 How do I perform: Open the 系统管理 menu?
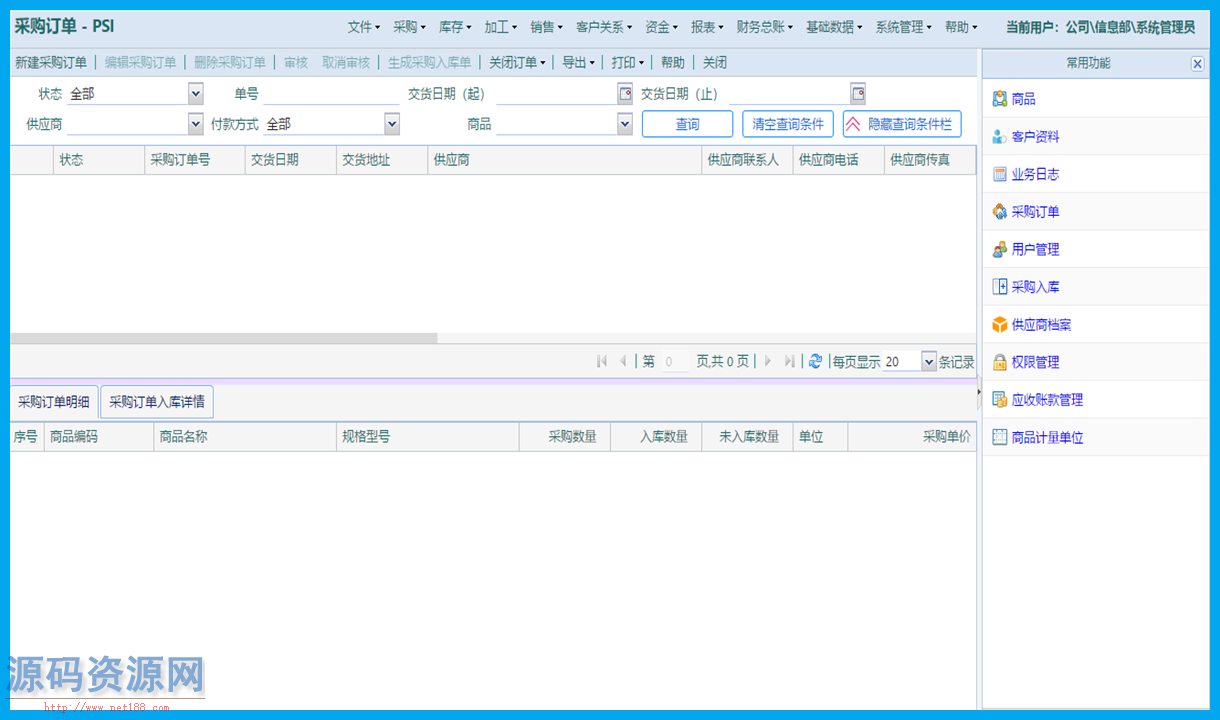904,27
